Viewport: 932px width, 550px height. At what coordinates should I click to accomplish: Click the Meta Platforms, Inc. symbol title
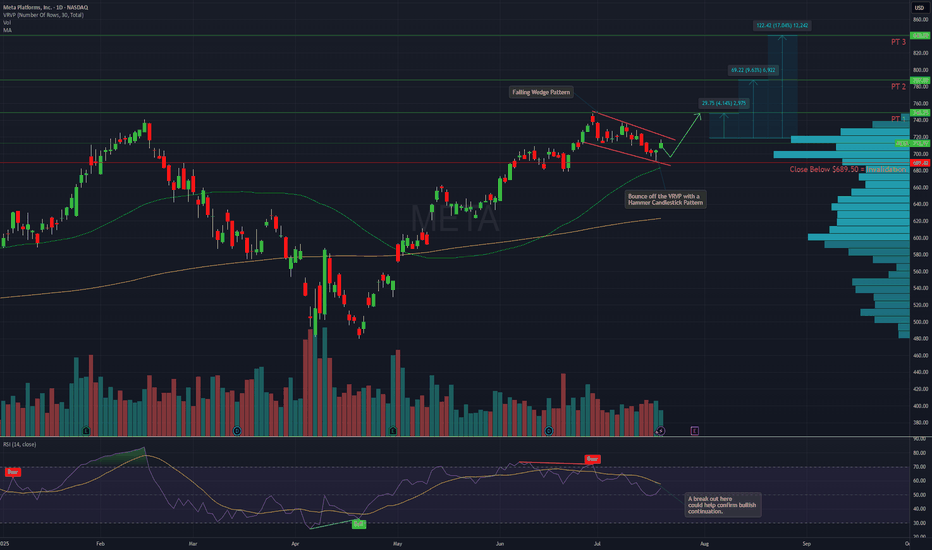(45, 7)
